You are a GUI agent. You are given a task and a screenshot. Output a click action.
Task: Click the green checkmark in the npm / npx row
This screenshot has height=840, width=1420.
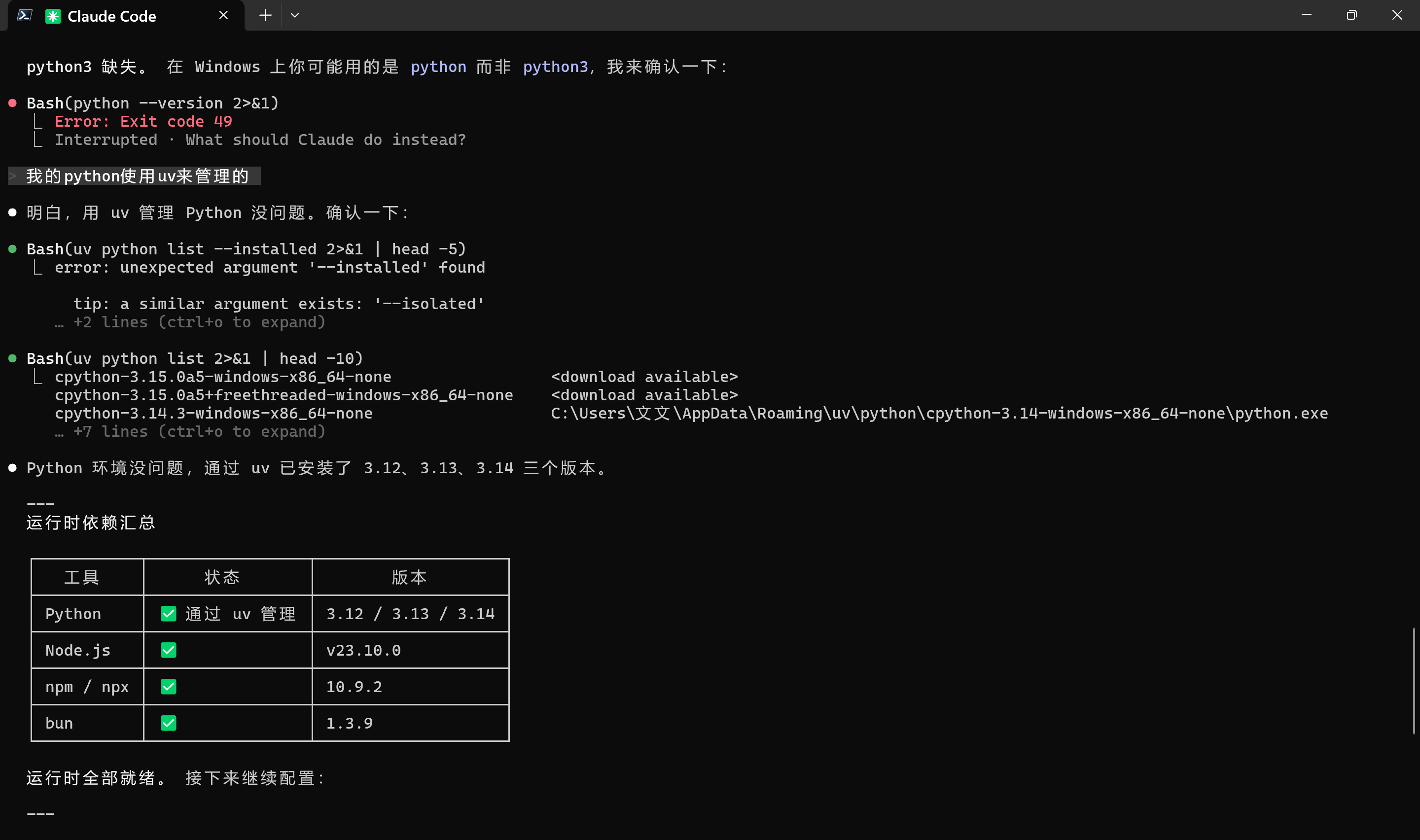tap(168, 687)
